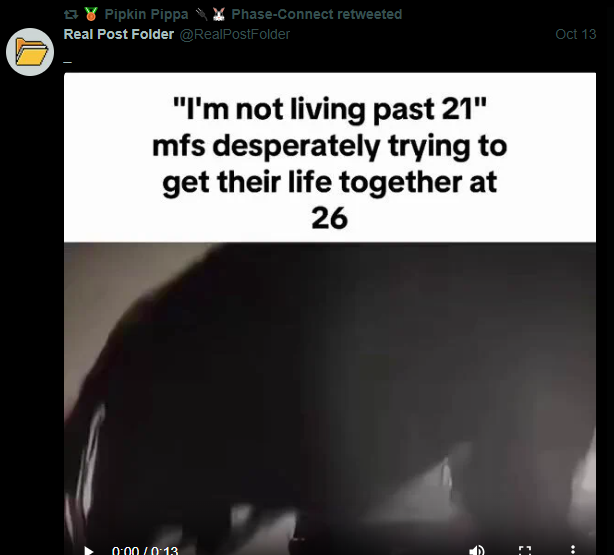This screenshot has width=614, height=555.
Task: Click the plug emoji after Pipkin Pippa
Action: click(x=202, y=14)
